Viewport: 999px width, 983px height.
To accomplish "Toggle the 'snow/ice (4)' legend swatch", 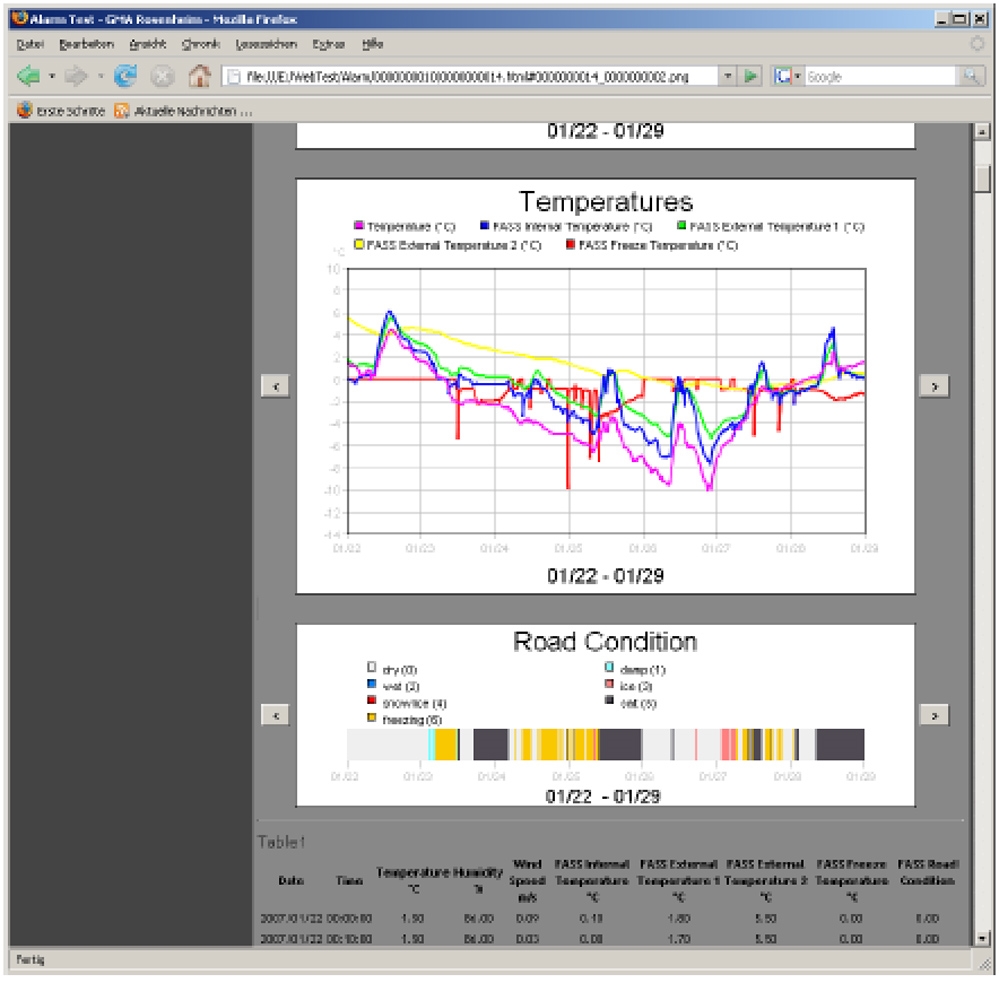I will (372, 701).
